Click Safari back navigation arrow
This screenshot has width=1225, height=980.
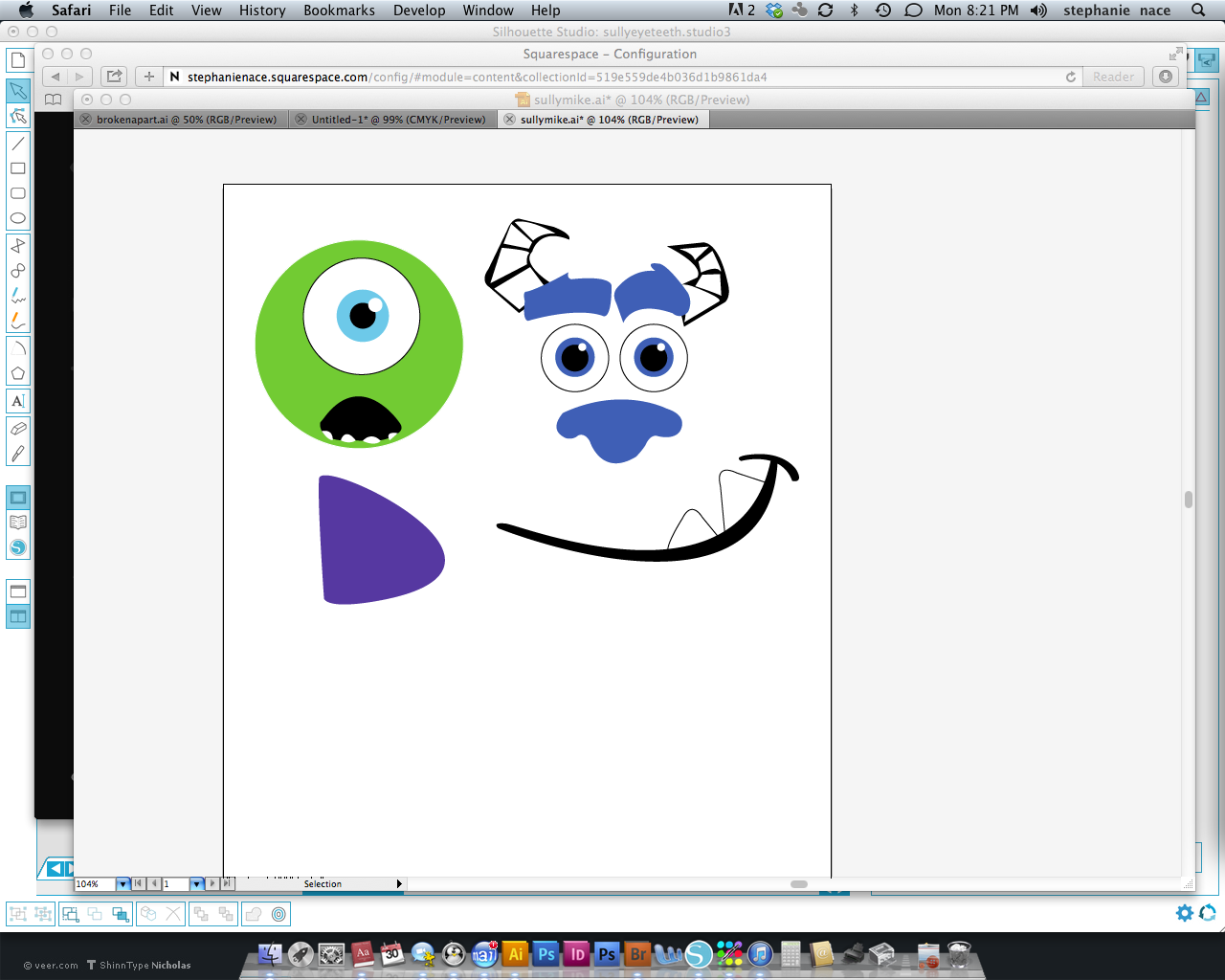pos(56,77)
